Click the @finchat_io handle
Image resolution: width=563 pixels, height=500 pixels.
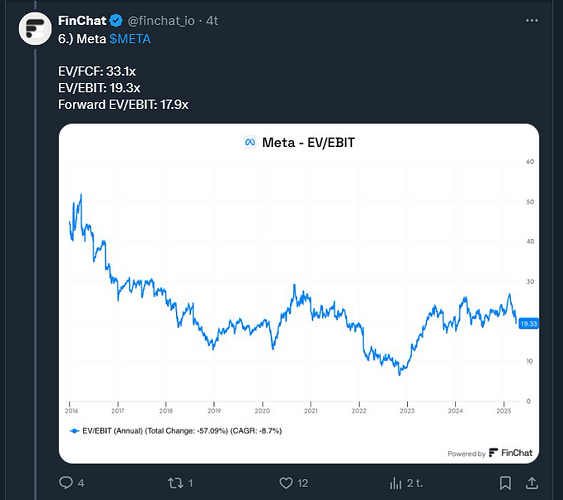[x=161, y=21]
